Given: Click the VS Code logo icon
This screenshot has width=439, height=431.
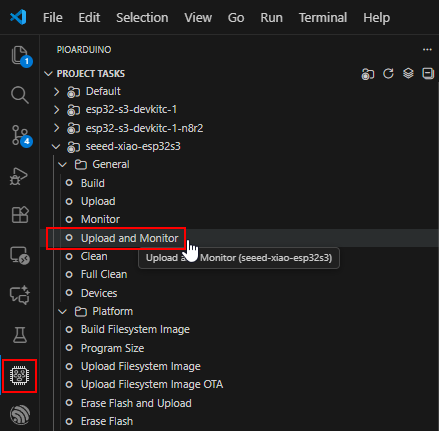Looking at the screenshot, I should pos(18,17).
